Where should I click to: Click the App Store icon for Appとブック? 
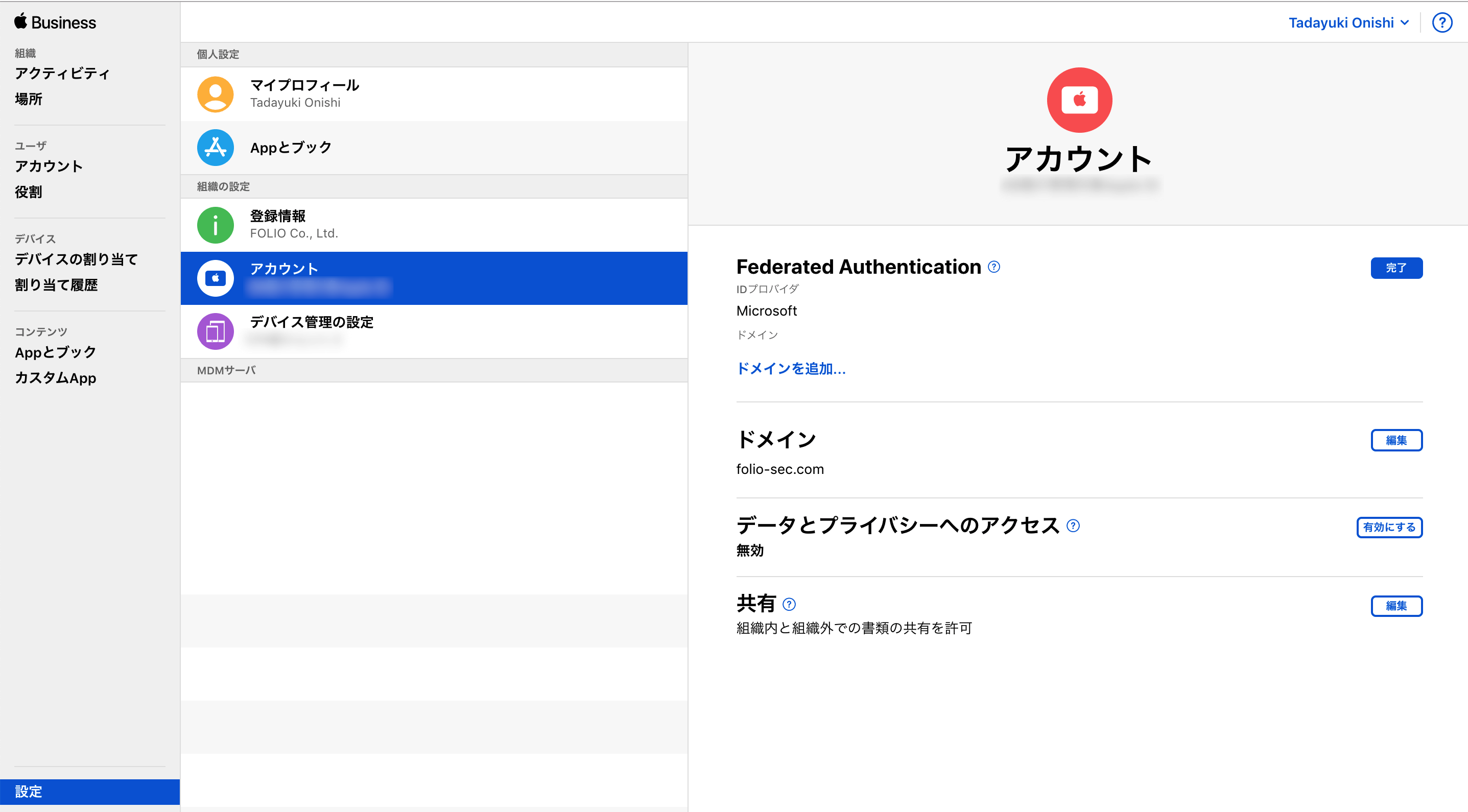[215, 148]
